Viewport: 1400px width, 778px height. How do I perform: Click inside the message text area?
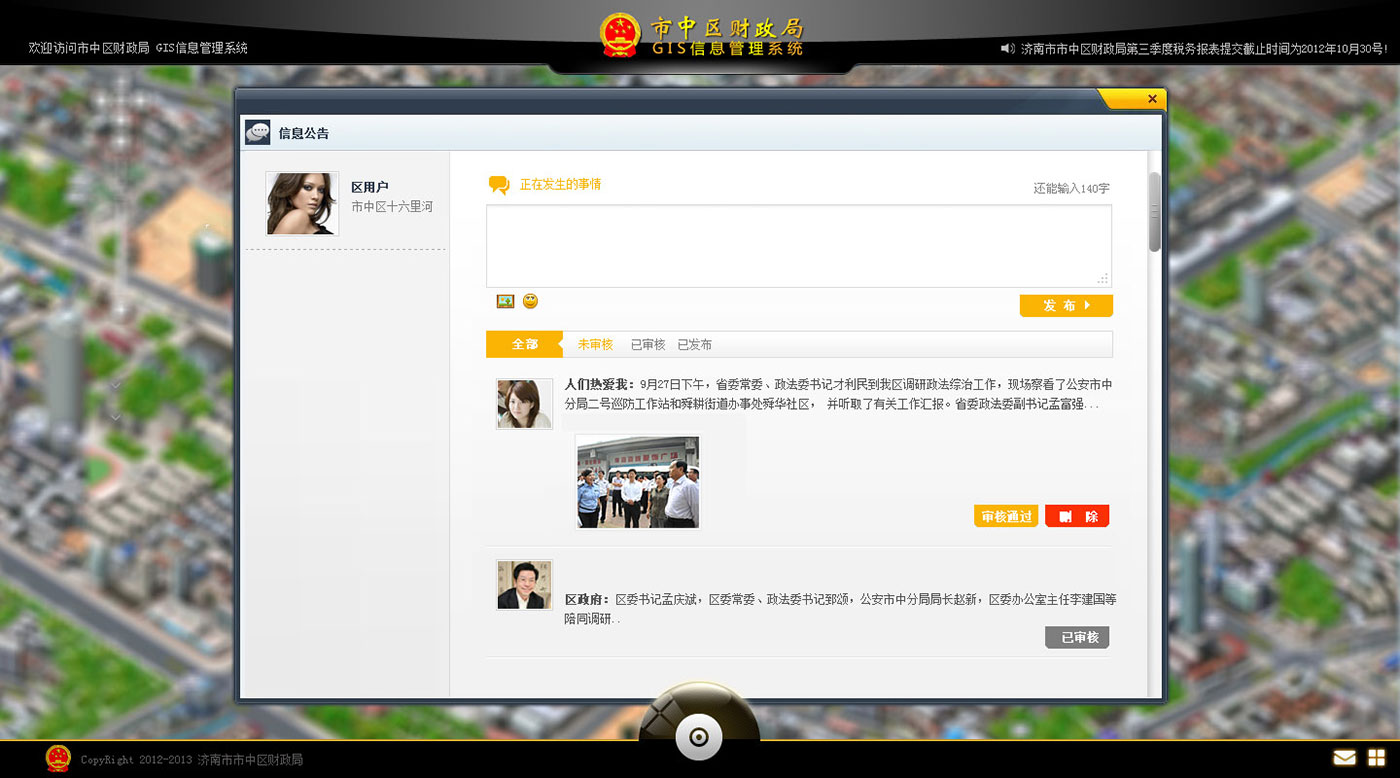coord(798,246)
